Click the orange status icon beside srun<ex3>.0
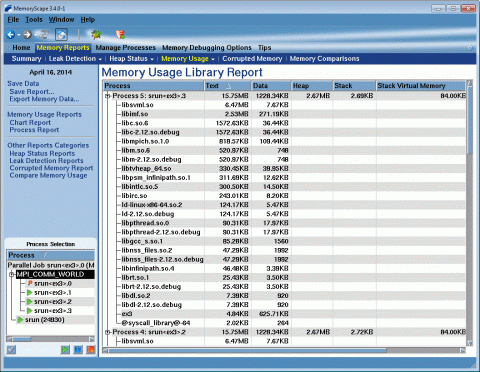Screen dimensions: 480x372 (30, 283)
